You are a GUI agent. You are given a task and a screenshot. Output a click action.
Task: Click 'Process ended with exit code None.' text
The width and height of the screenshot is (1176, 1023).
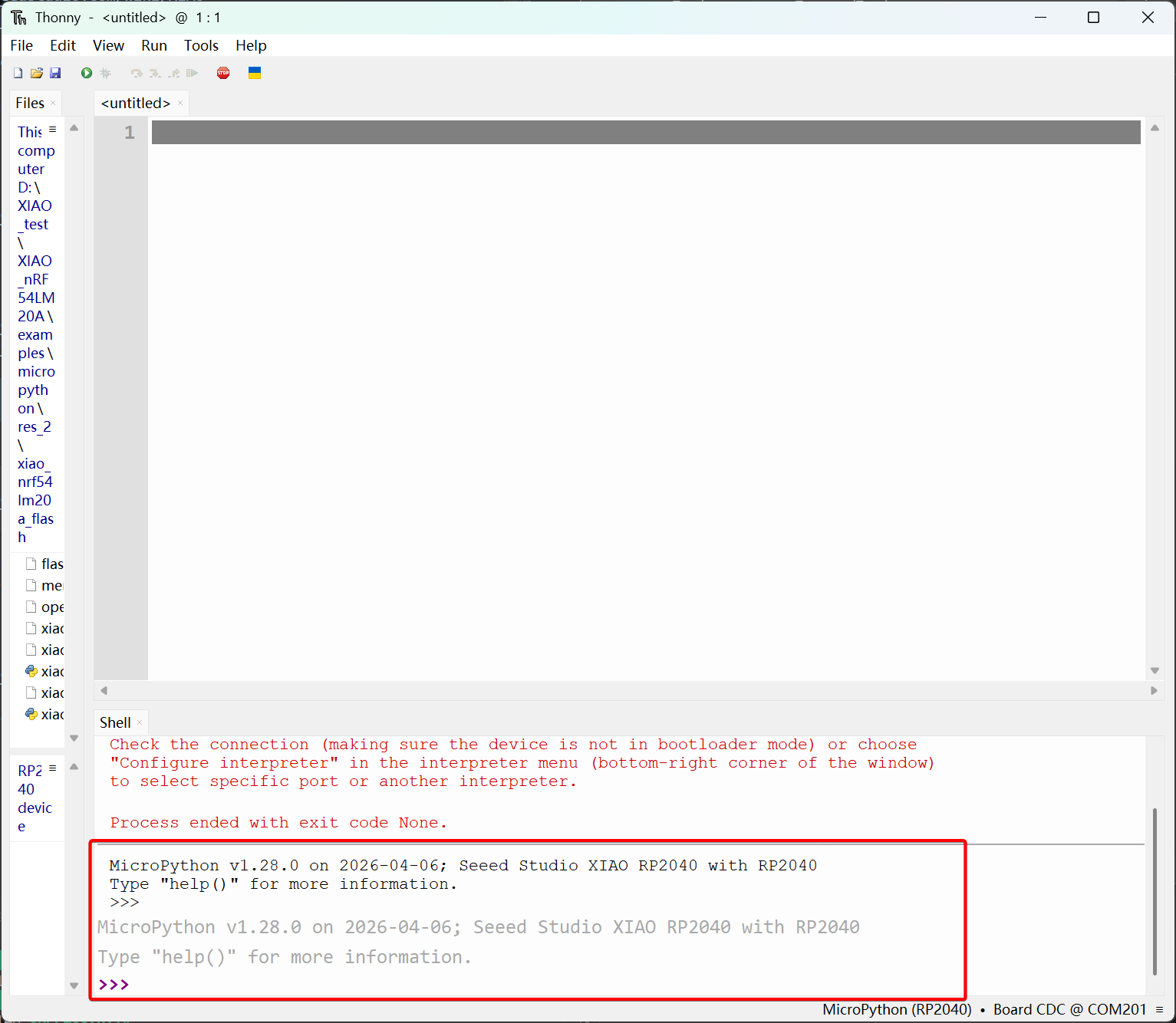[278, 822]
